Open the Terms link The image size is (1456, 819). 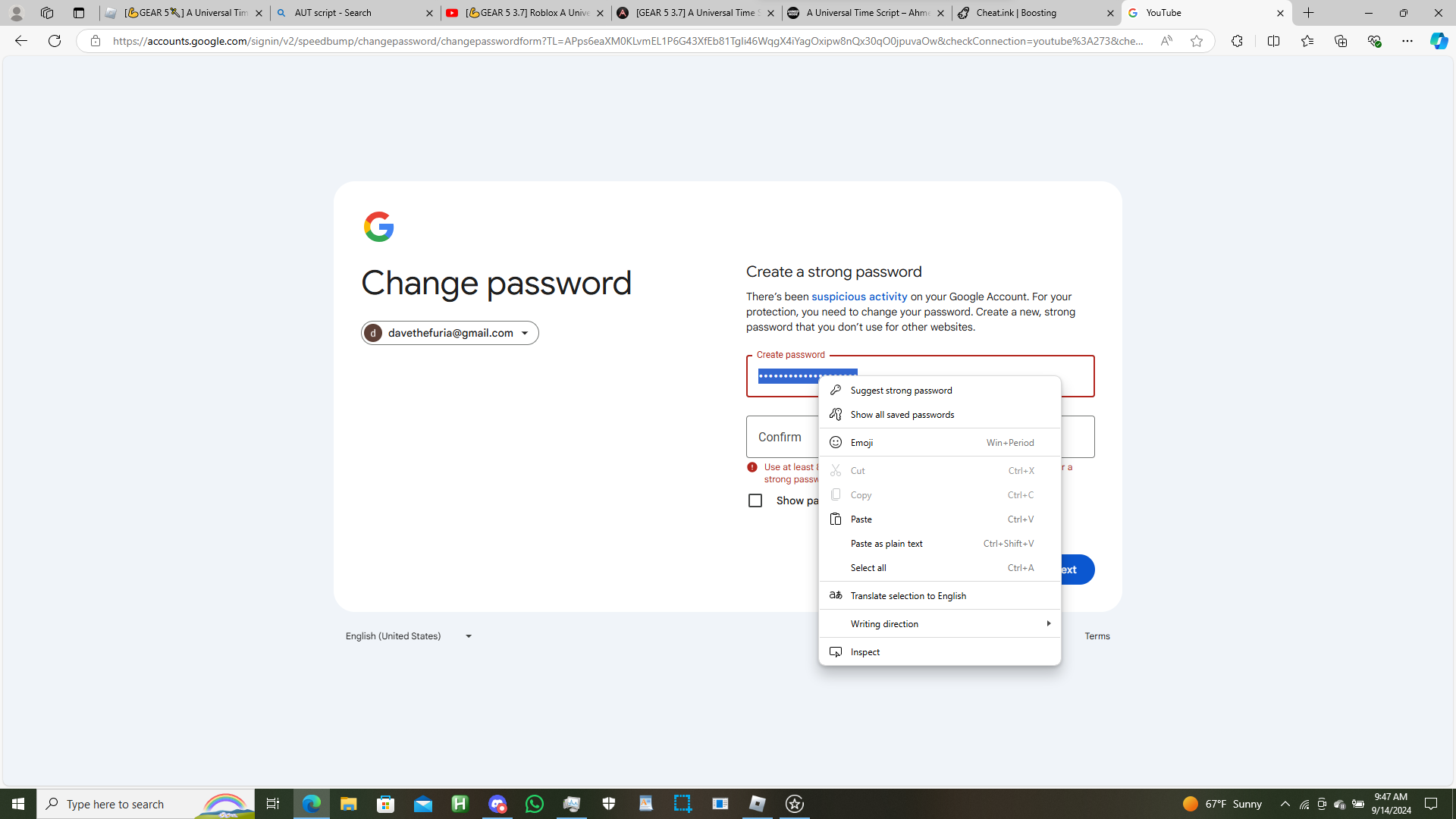(x=1097, y=636)
